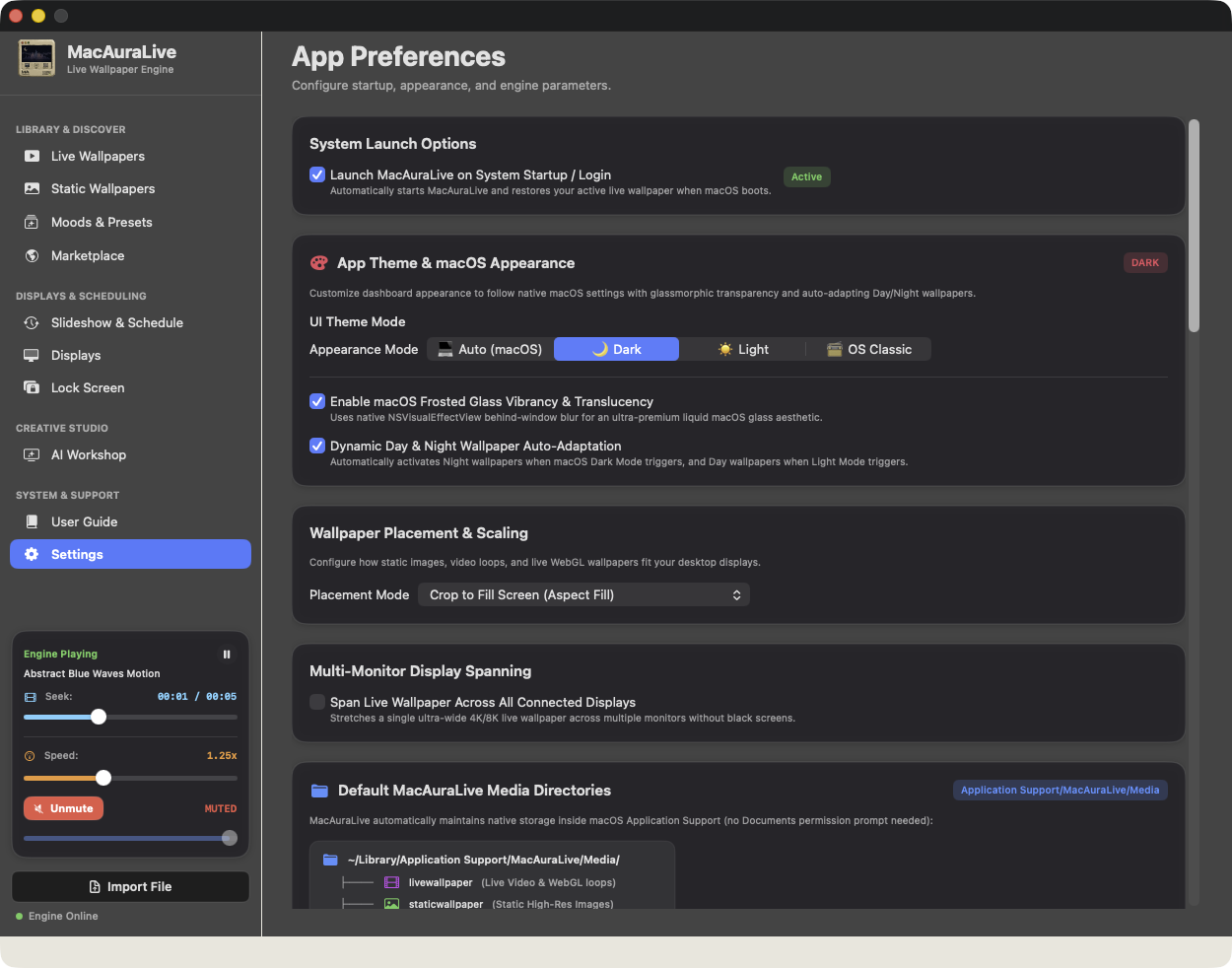Go to Static Wallpapers section

pos(130,188)
